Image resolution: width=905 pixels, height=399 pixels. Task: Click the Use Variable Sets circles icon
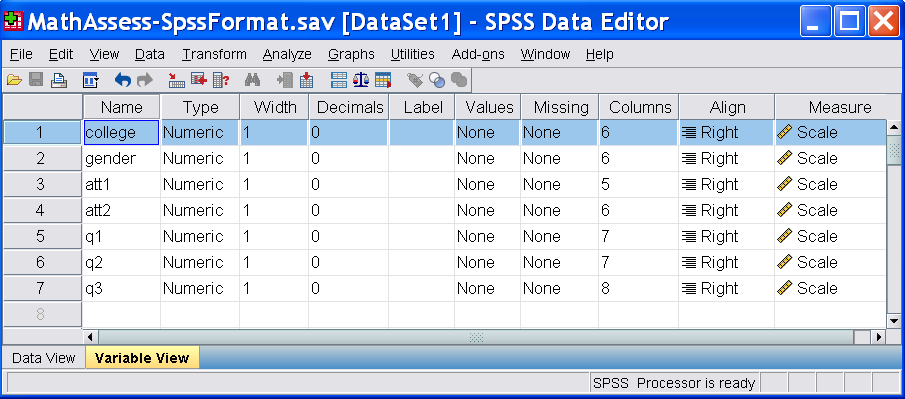[437, 80]
